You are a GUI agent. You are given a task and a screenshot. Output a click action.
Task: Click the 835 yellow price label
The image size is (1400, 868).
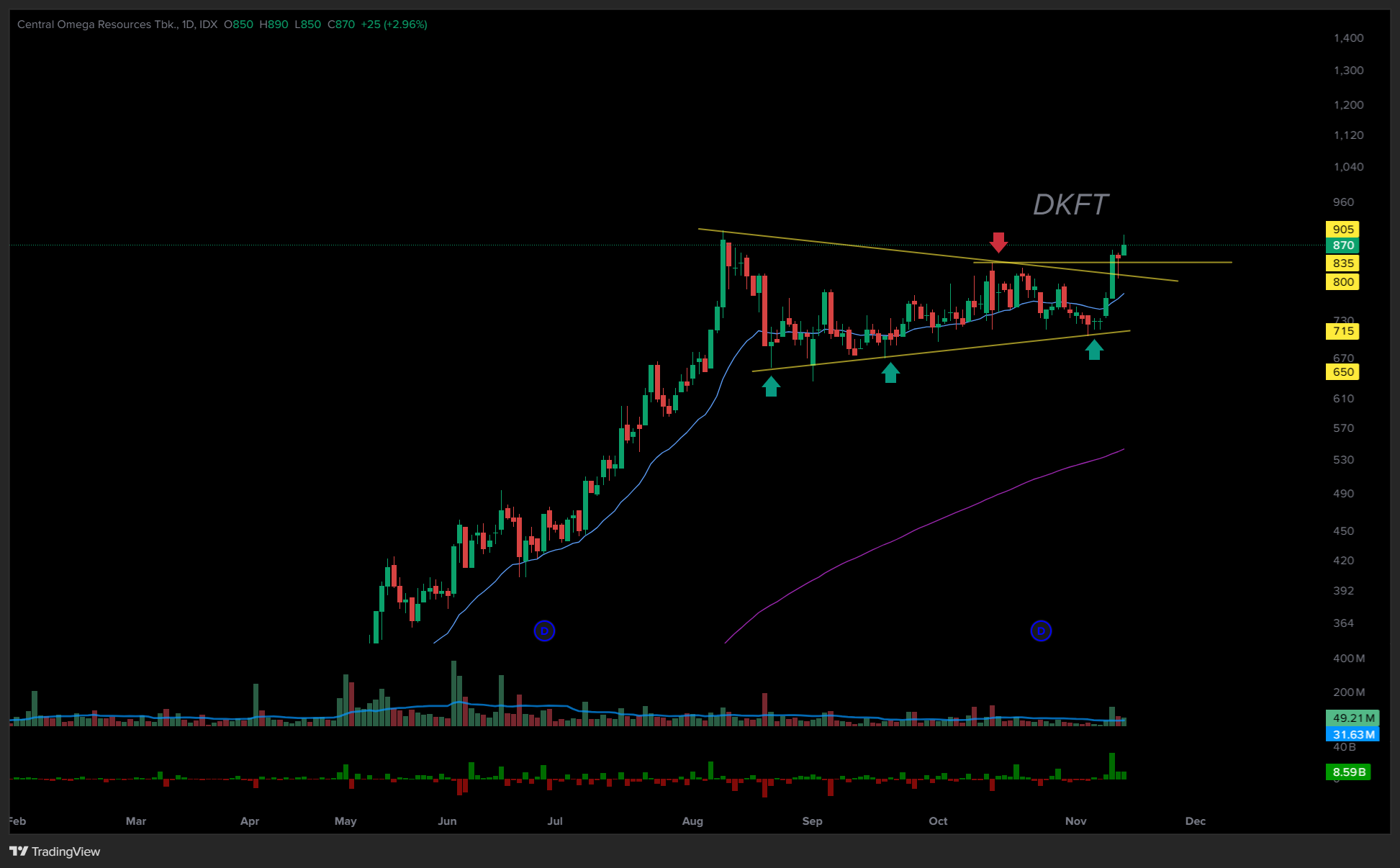(x=1342, y=263)
